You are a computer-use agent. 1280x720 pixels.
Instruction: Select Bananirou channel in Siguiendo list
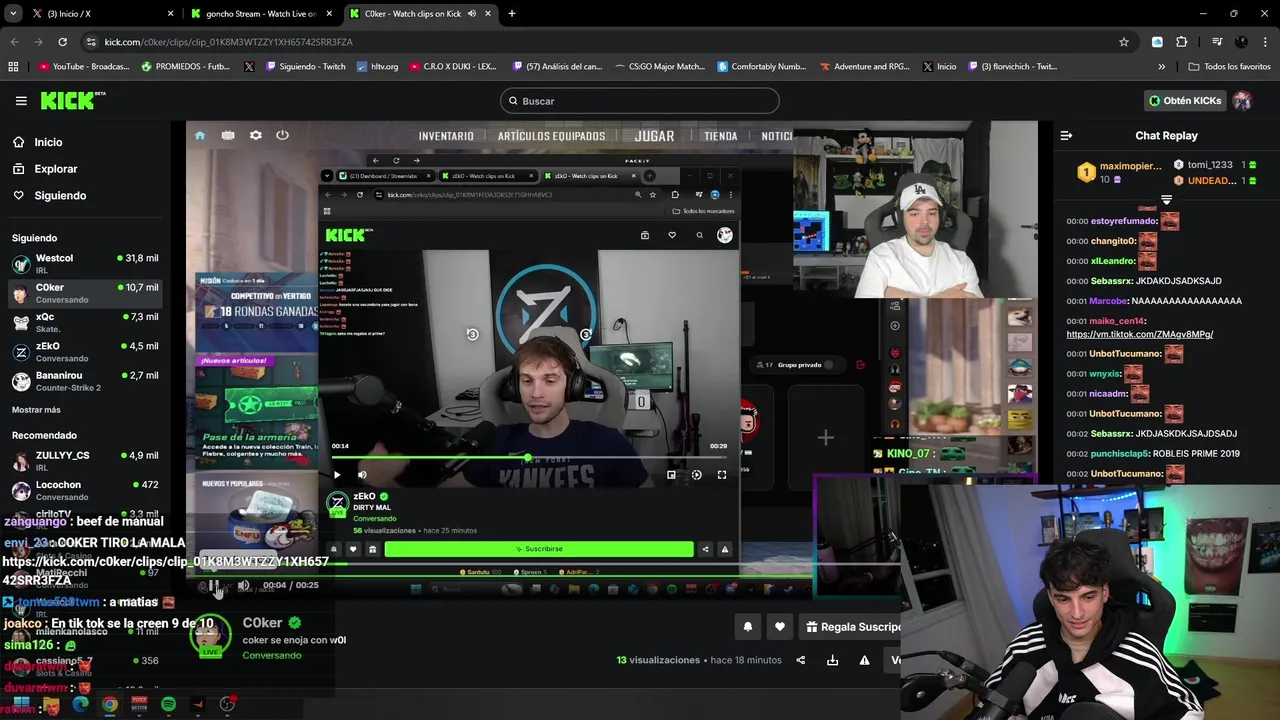(x=84, y=381)
